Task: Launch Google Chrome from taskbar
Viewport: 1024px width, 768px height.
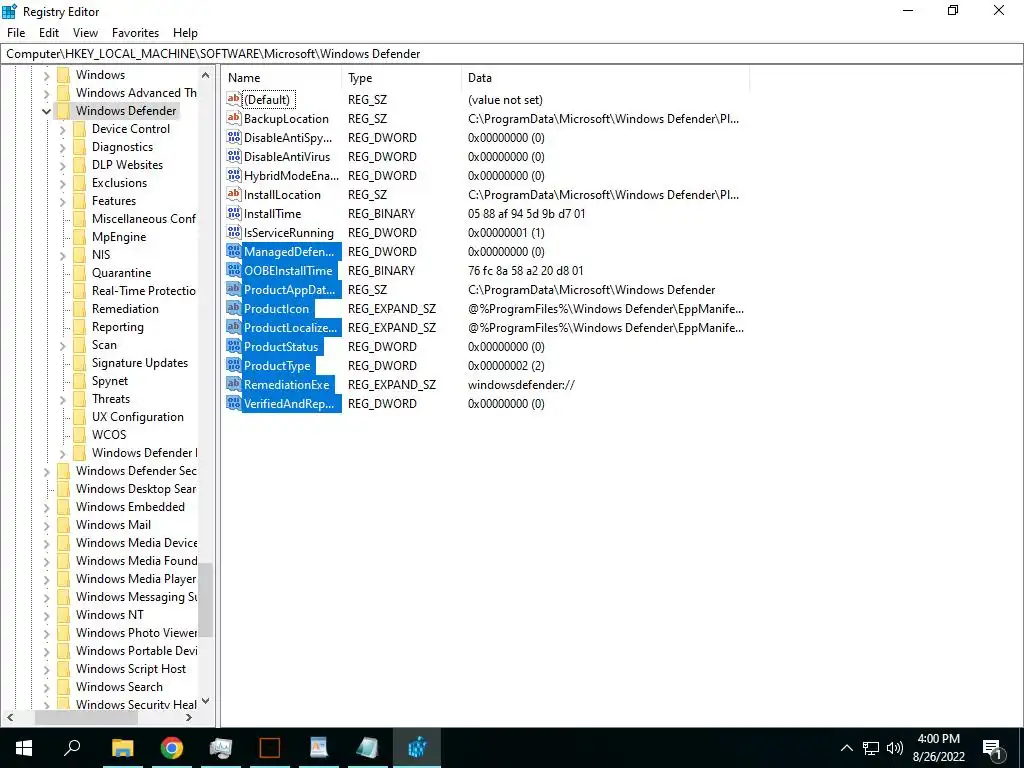Action: (x=172, y=748)
